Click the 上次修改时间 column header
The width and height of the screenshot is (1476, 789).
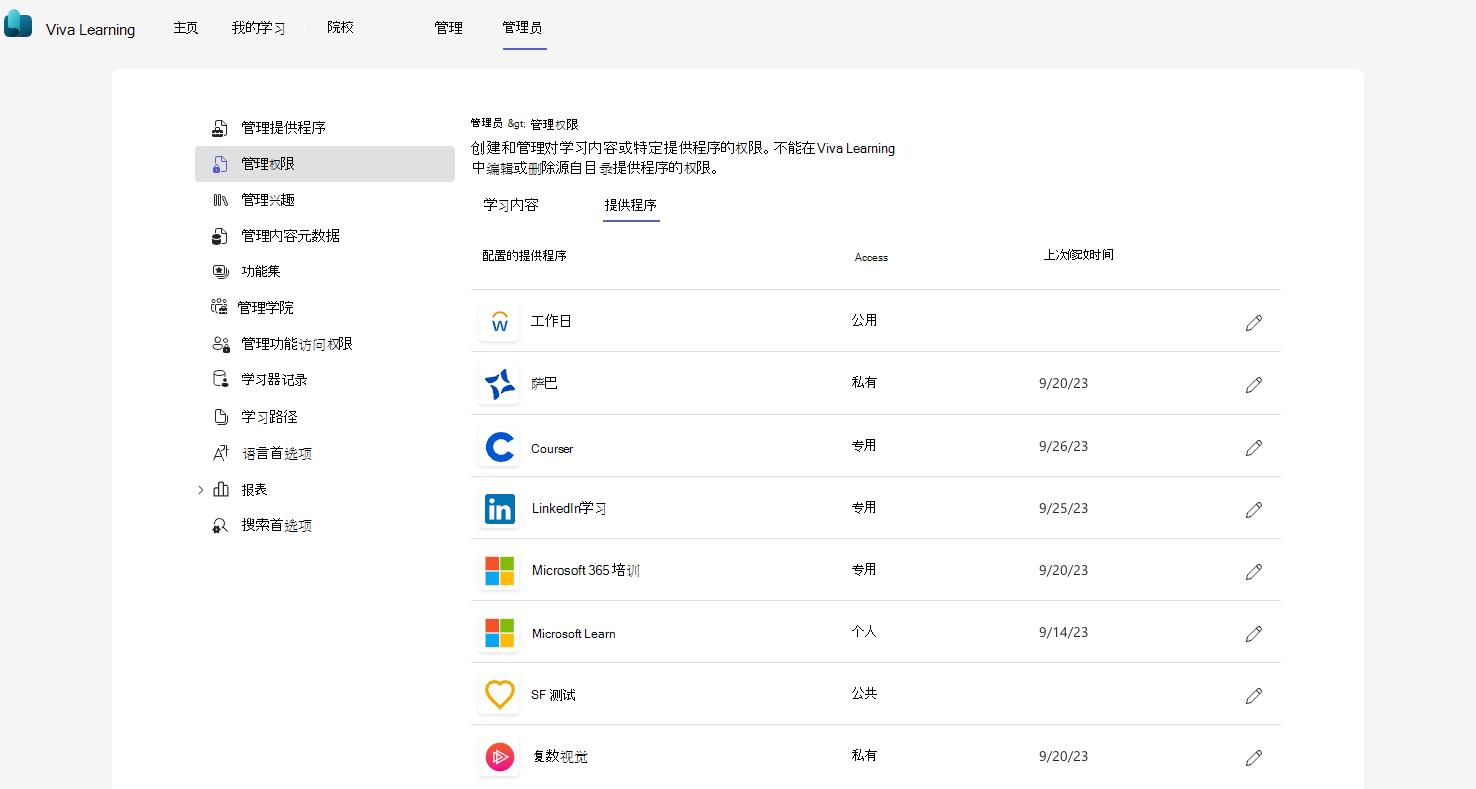1078,255
